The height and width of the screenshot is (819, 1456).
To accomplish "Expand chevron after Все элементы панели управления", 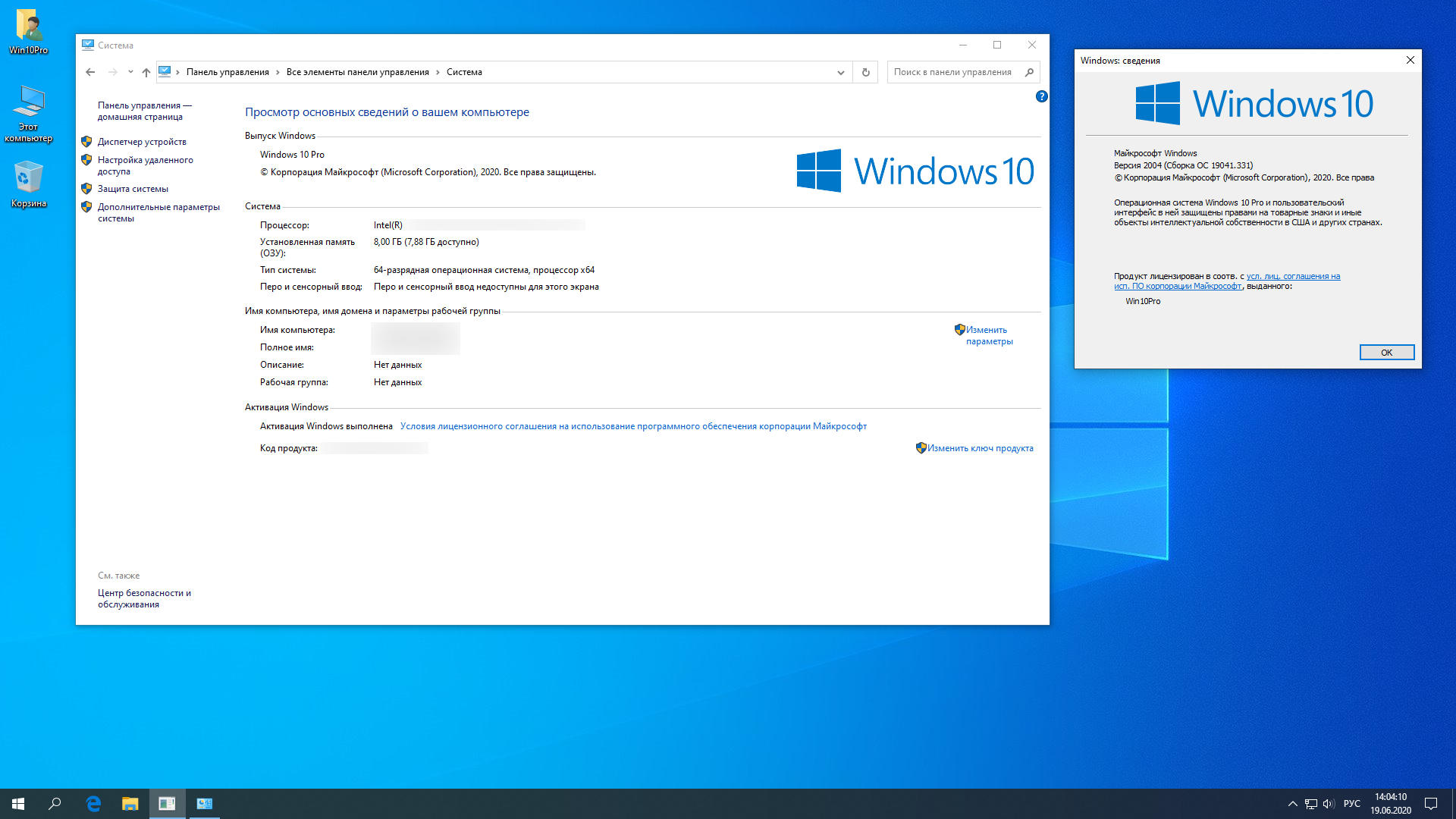I will (x=438, y=72).
